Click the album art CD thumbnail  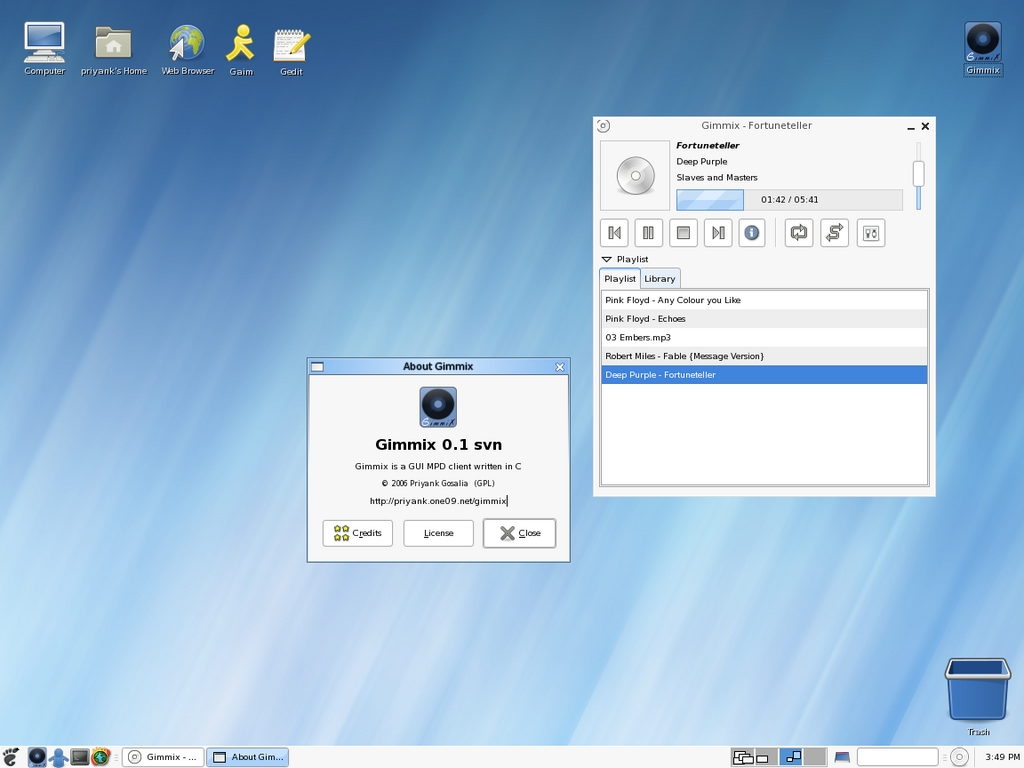(x=635, y=175)
